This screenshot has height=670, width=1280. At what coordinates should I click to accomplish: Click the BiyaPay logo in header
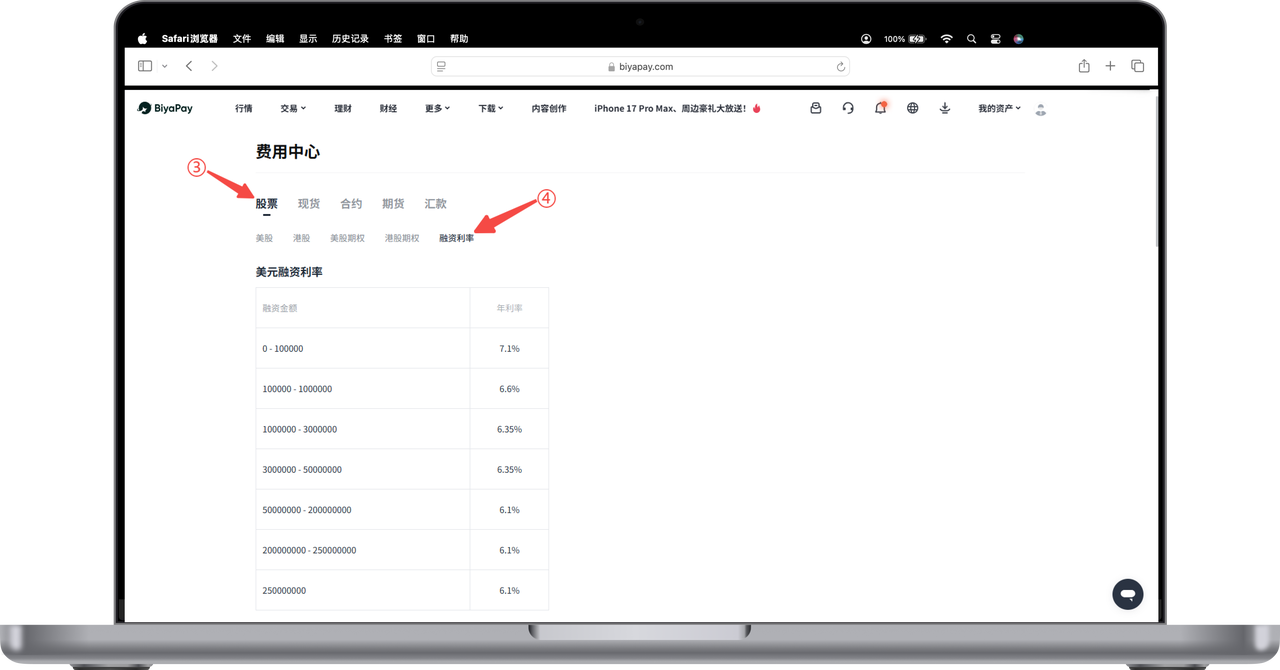point(165,108)
